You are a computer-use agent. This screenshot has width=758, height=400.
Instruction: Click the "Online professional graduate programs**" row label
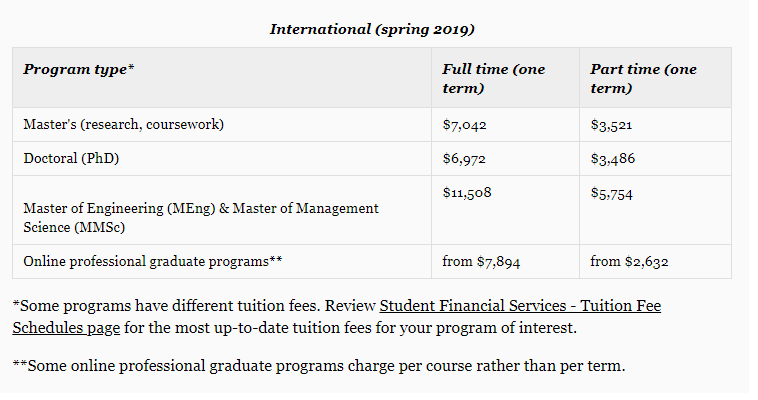coord(153,262)
